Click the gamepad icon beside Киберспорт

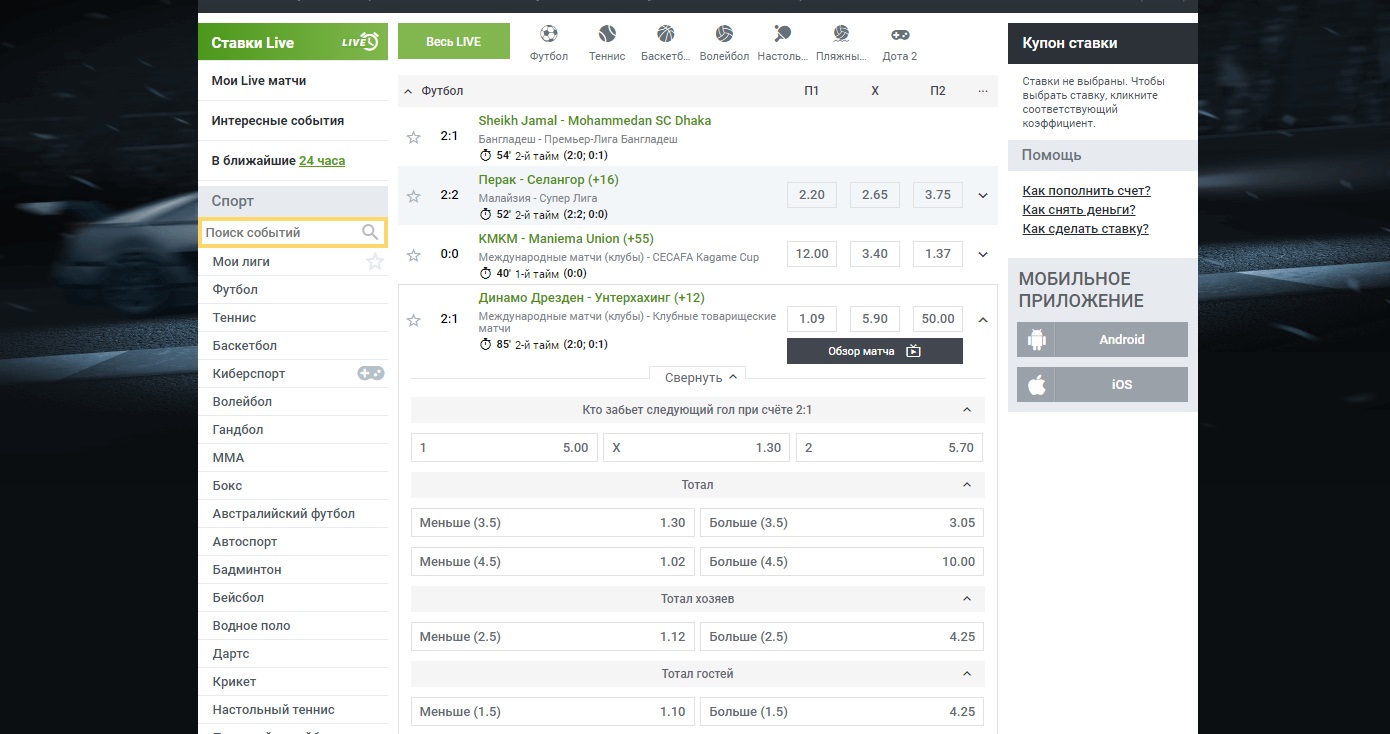pos(371,373)
